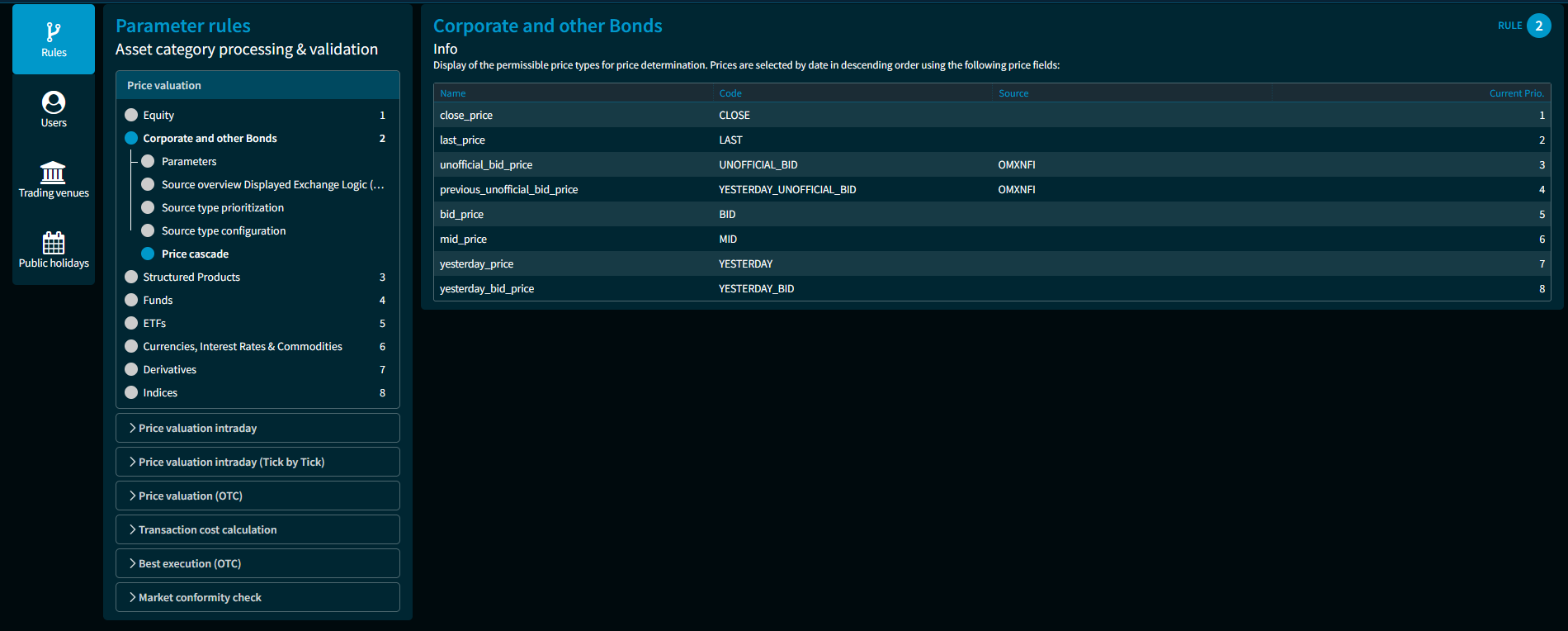1568x631 pixels.
Task: Select the Funds radio bullet
Action: coord(131,300)
